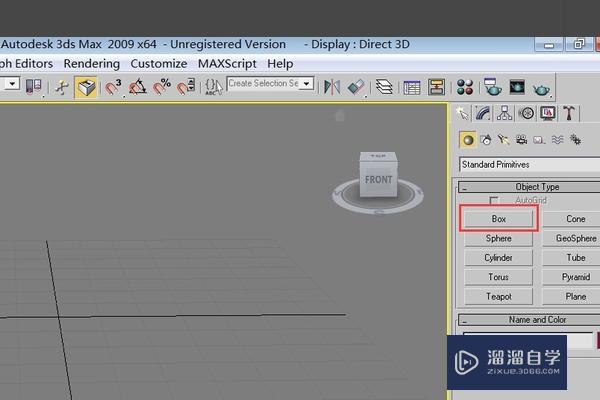The image size is (600, 400).
Task: Switch to the Display panel tab
Action: tap(548, 113)
